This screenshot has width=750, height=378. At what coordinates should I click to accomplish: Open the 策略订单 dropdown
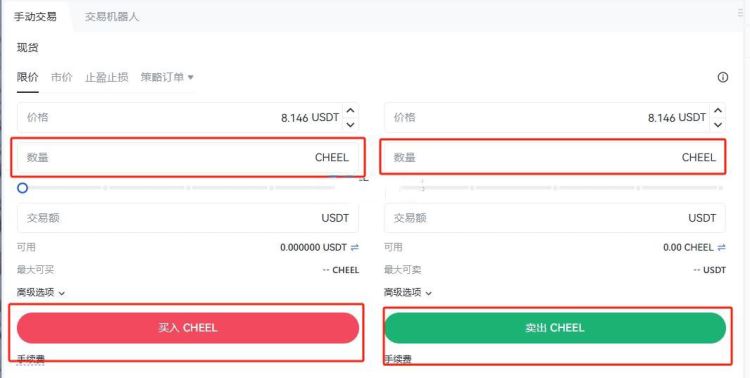point(167,77)
